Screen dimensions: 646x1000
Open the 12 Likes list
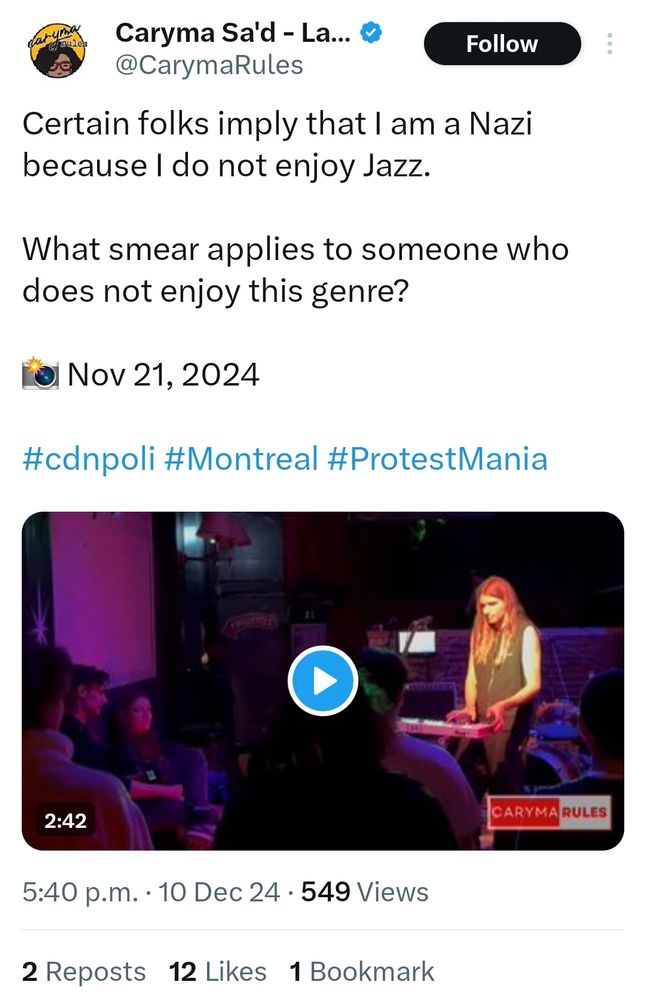pos(215,969)
